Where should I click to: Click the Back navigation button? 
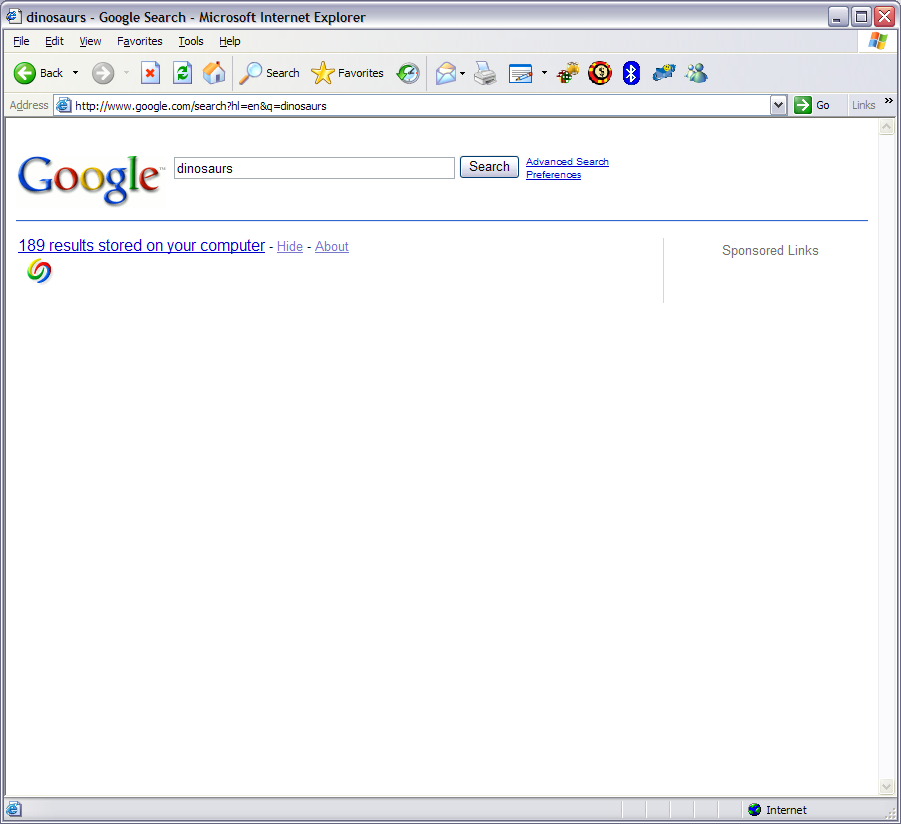click(x=38, y=73)
